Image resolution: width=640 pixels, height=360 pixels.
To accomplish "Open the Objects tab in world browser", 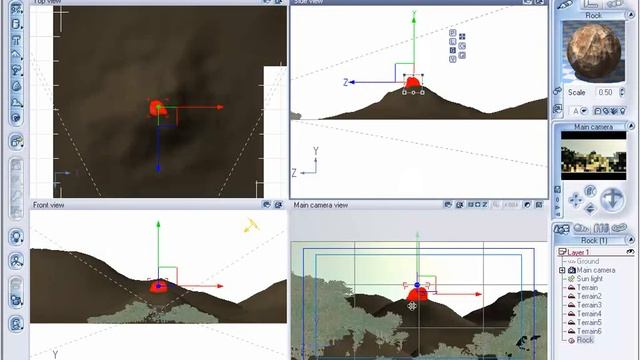I will tap(562, 229).
